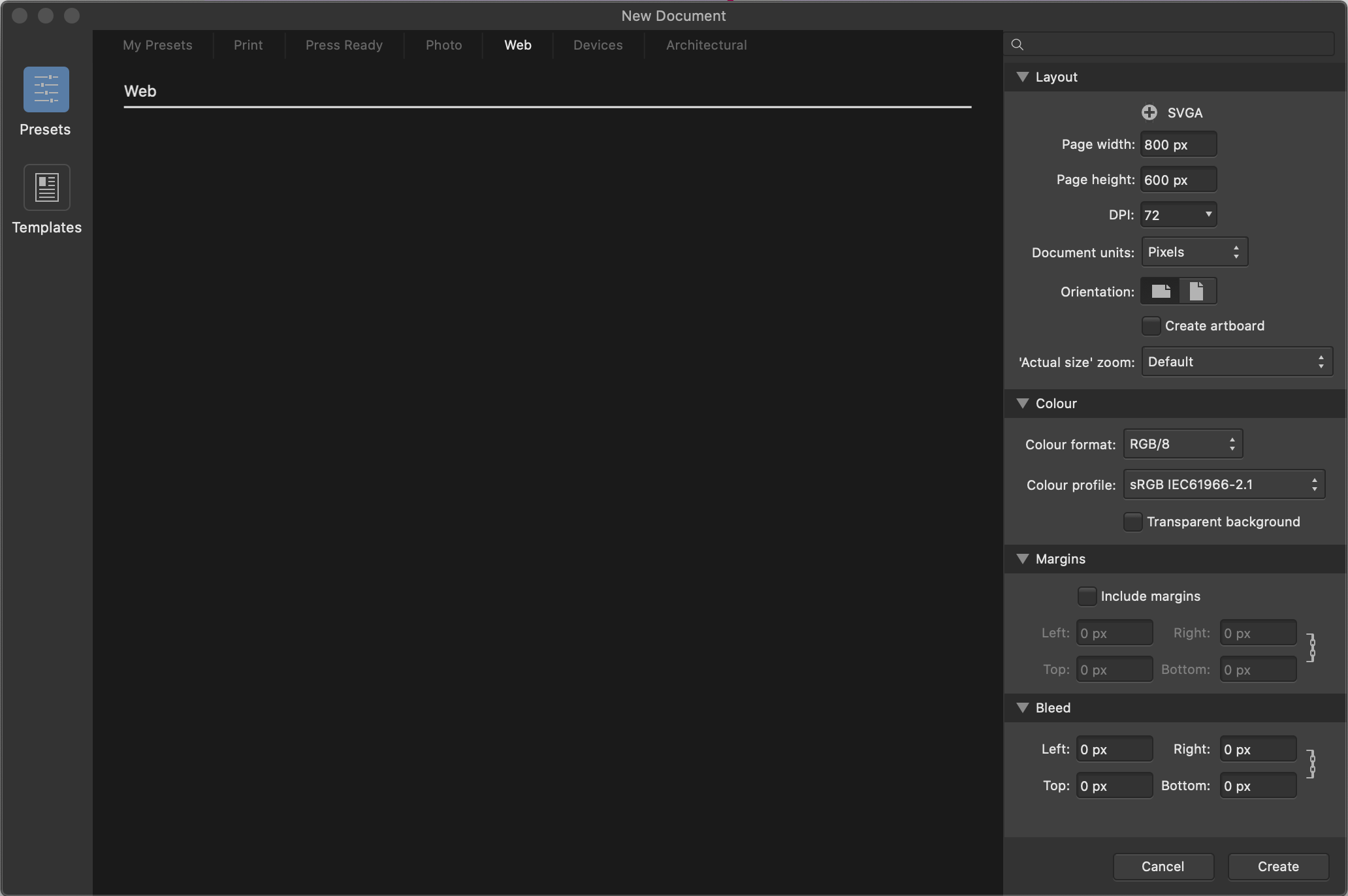Collapse the Layout section triangle
1348x896 pixels.
1023,77
